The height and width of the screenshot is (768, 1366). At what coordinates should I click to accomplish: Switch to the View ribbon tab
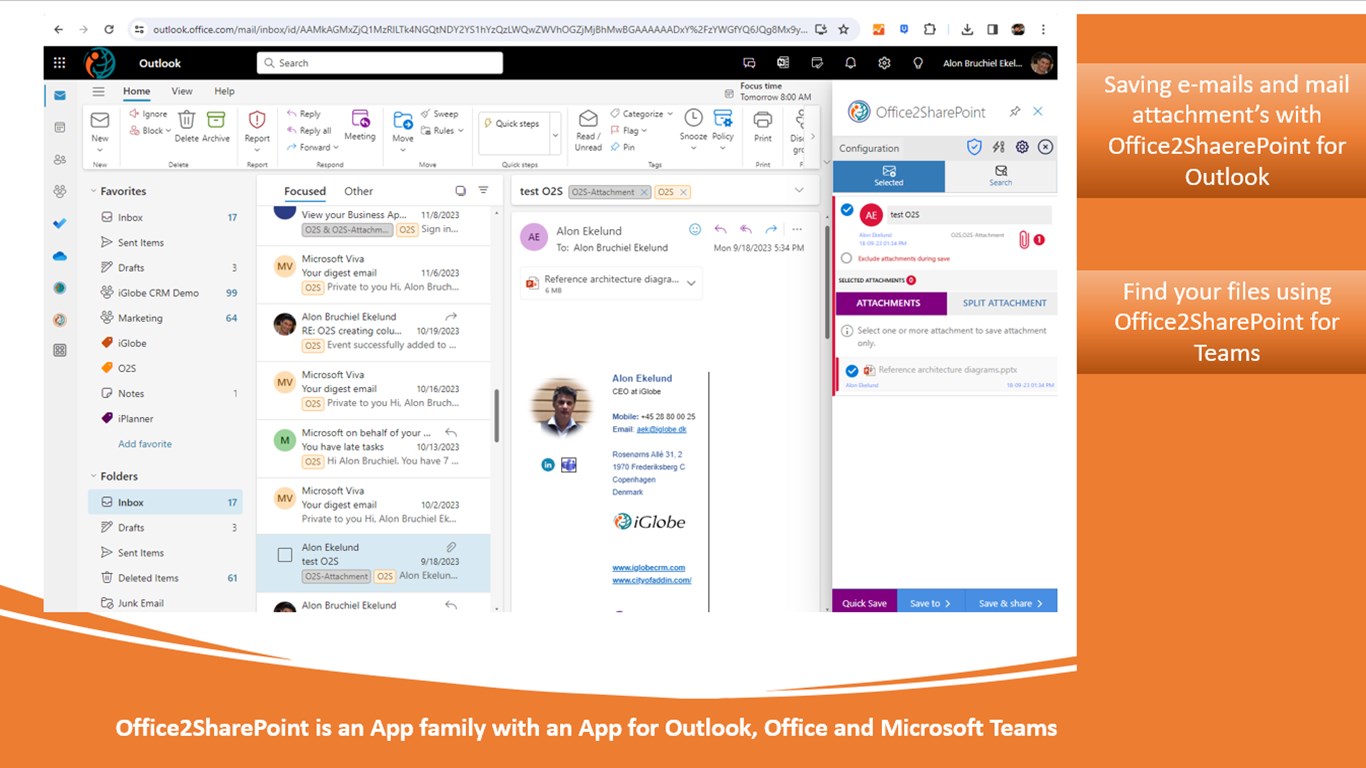(182, 91)
